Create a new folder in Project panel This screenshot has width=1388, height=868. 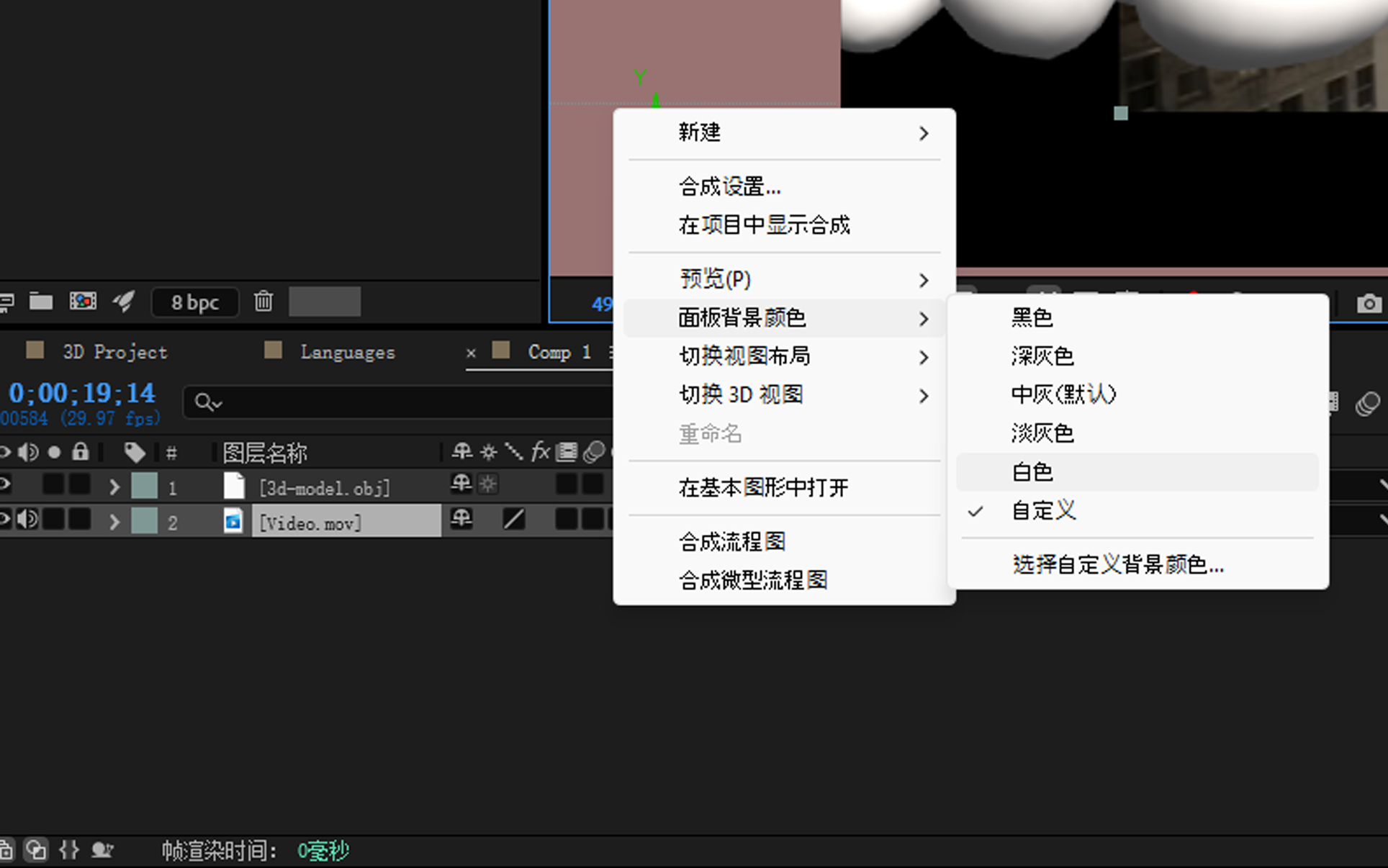click(40, 302)
